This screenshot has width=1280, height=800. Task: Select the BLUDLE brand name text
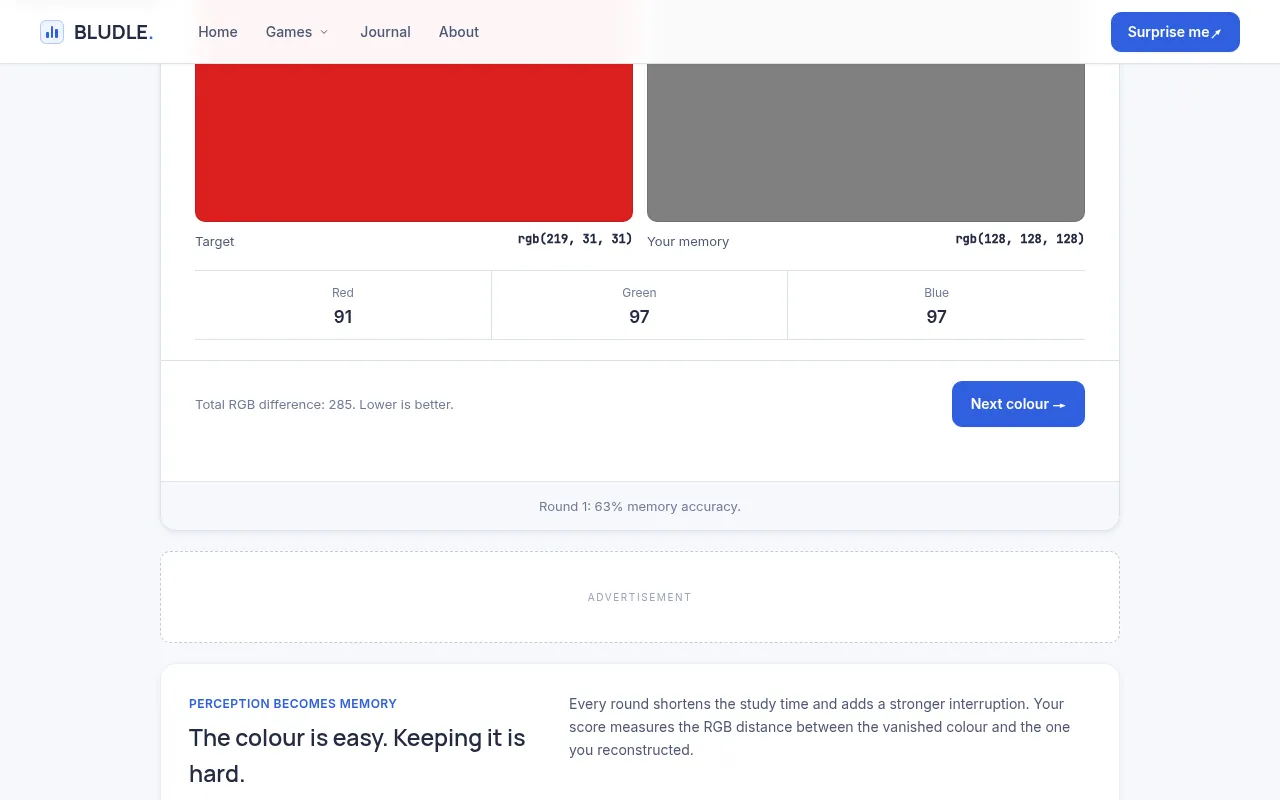tap(114, 32)
